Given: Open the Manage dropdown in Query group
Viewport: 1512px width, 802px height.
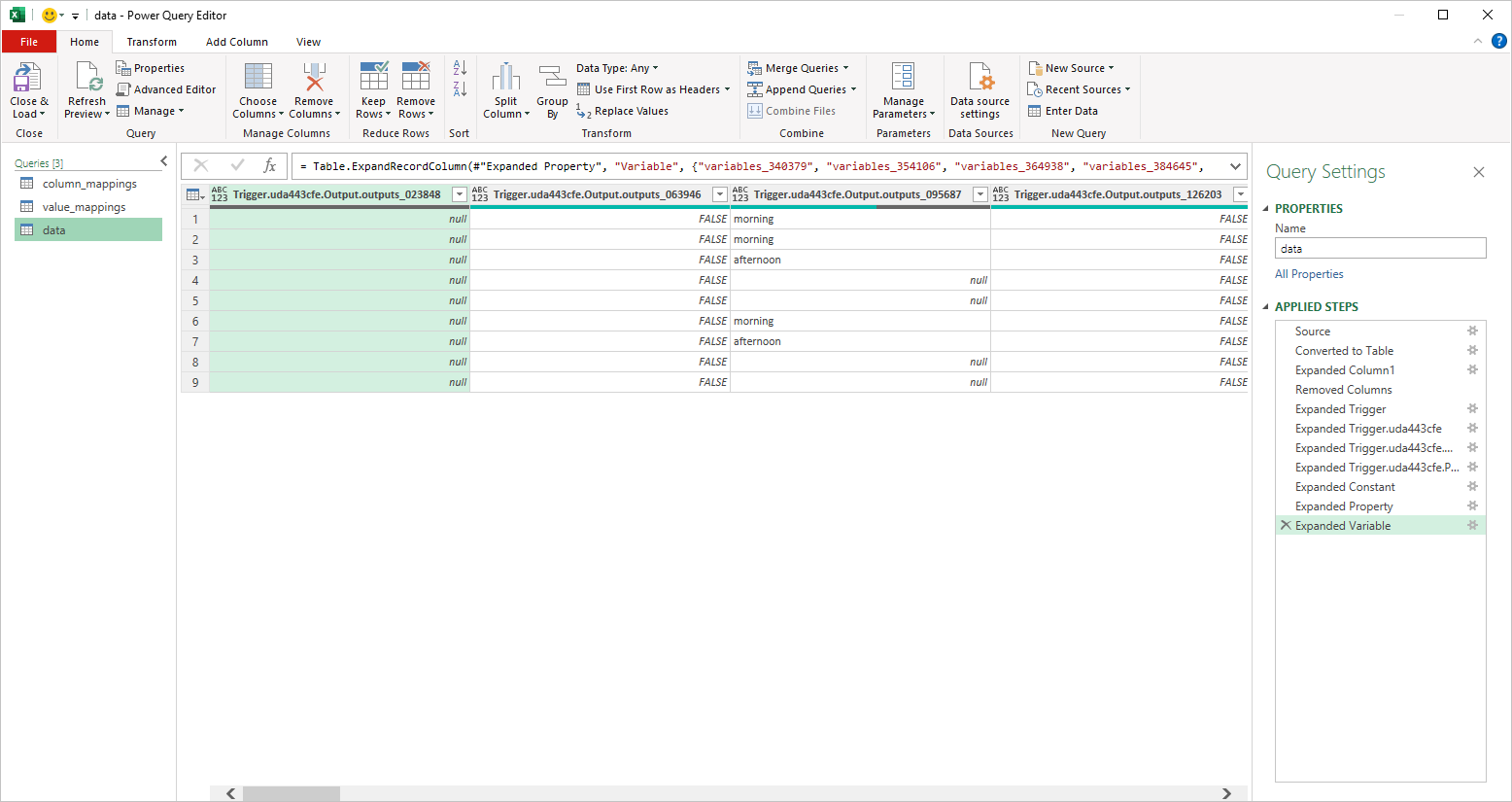Looking at the screenshot, I should [151, 111].
